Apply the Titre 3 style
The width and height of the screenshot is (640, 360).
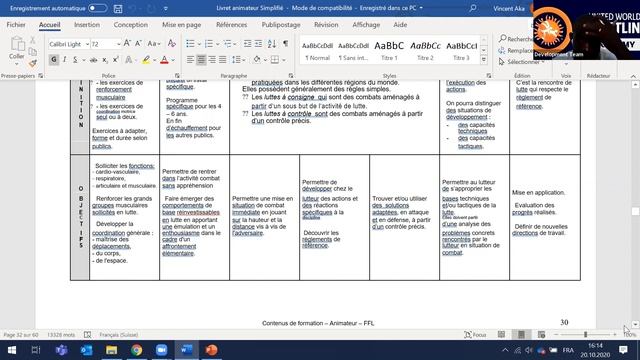(x=461, y=51)
